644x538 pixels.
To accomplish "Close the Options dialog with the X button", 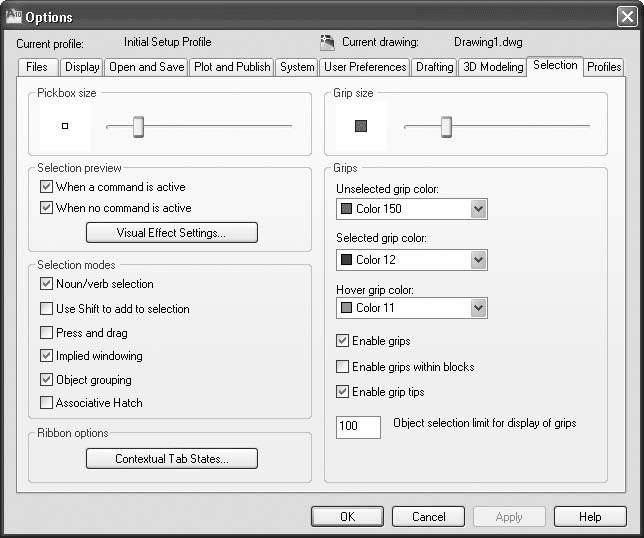I will (x=627, y=17).
